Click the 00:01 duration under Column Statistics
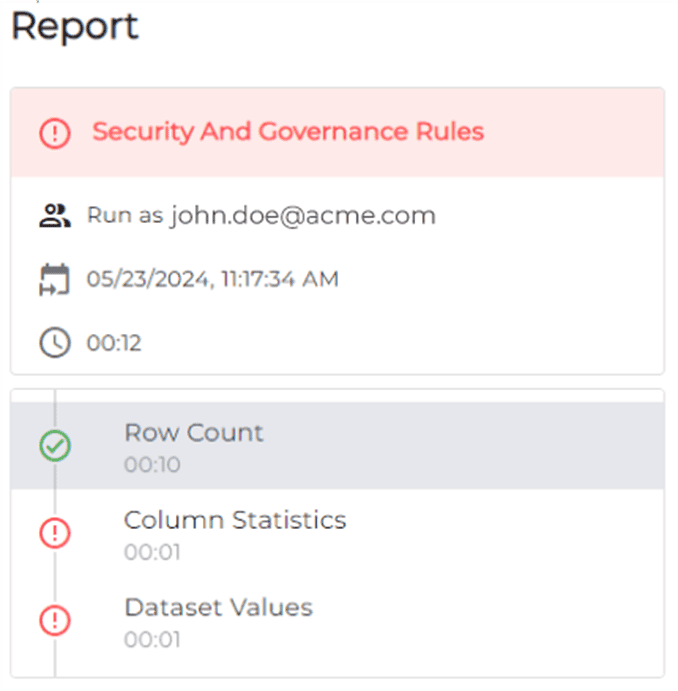Viewport: 678px width, 691px height. pos(152,552)
